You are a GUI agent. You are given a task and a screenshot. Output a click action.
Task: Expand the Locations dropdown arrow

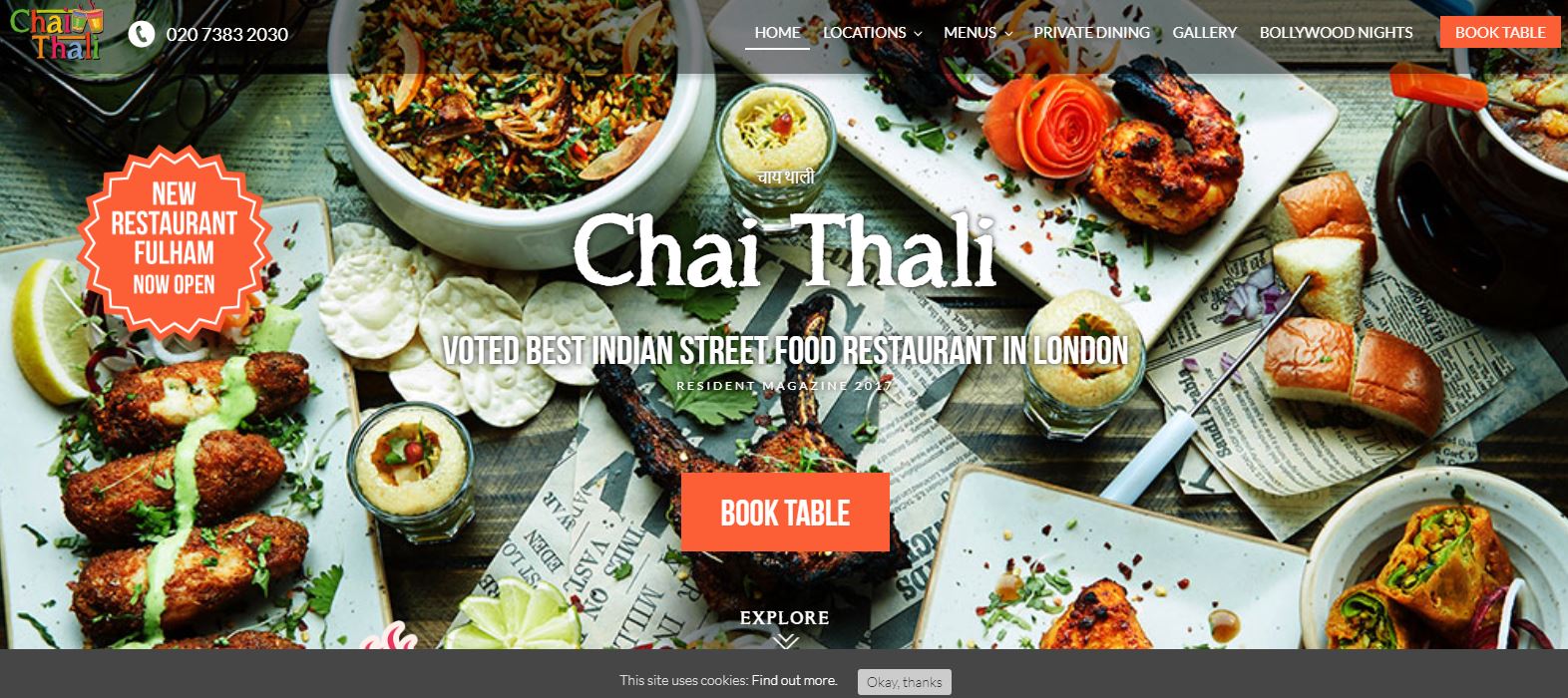(918, 34)
